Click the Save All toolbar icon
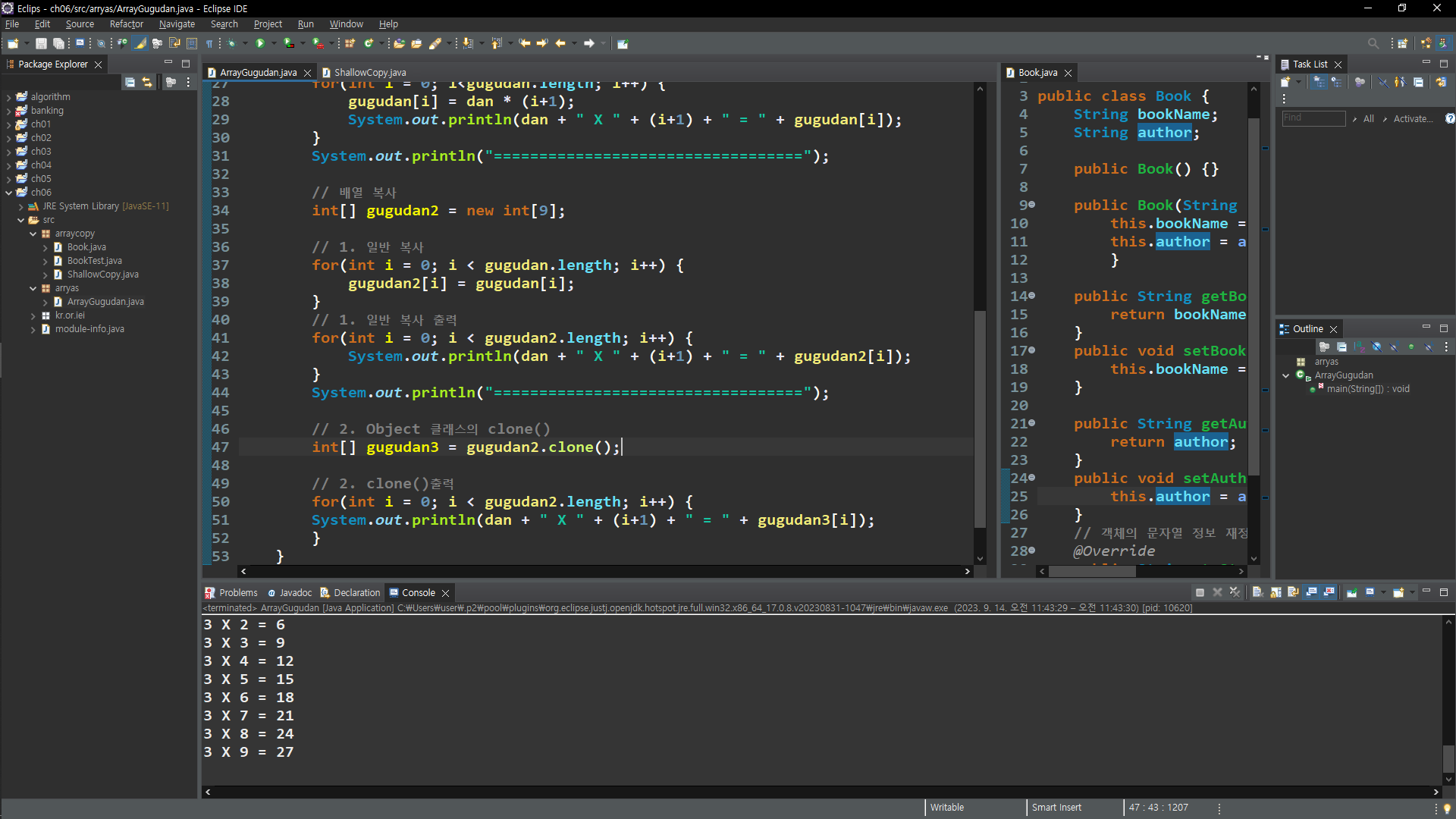1456x819 pixels. 58,44
